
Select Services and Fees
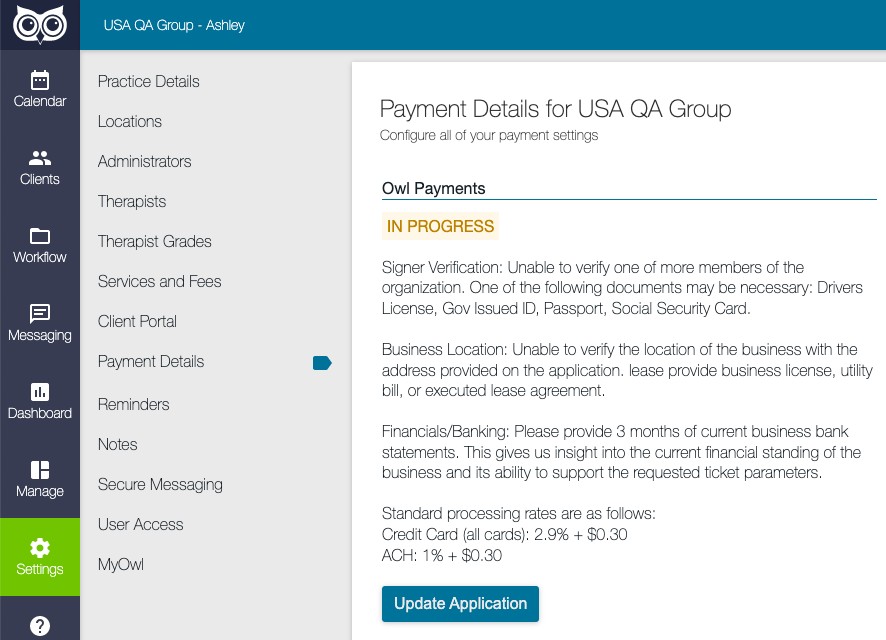pyautogui.click(x=159, y=281)
